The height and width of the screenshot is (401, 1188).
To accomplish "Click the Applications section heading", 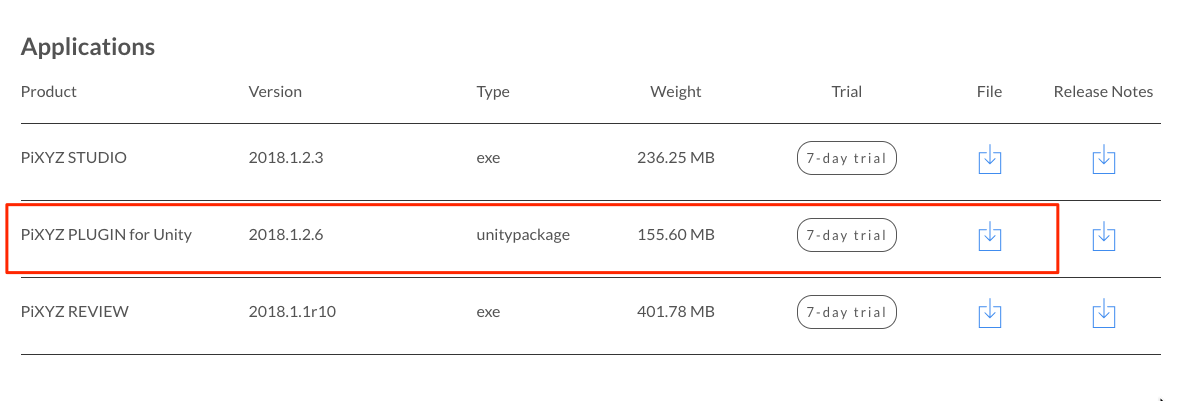I will (88, 47).
